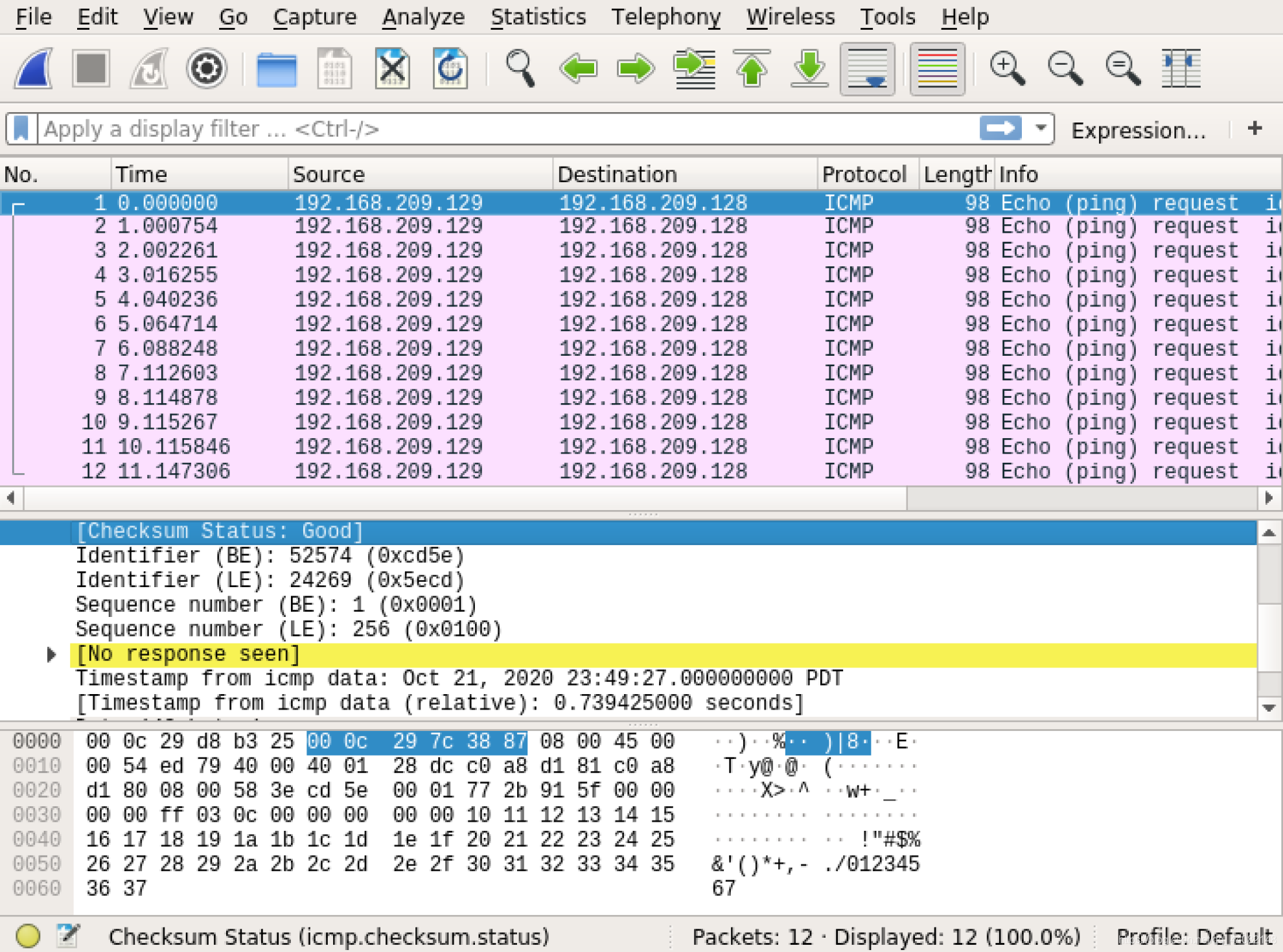Start capturing packets with shark fin icon
This screenshot has width=1283, height=952.
click(33, 69)
